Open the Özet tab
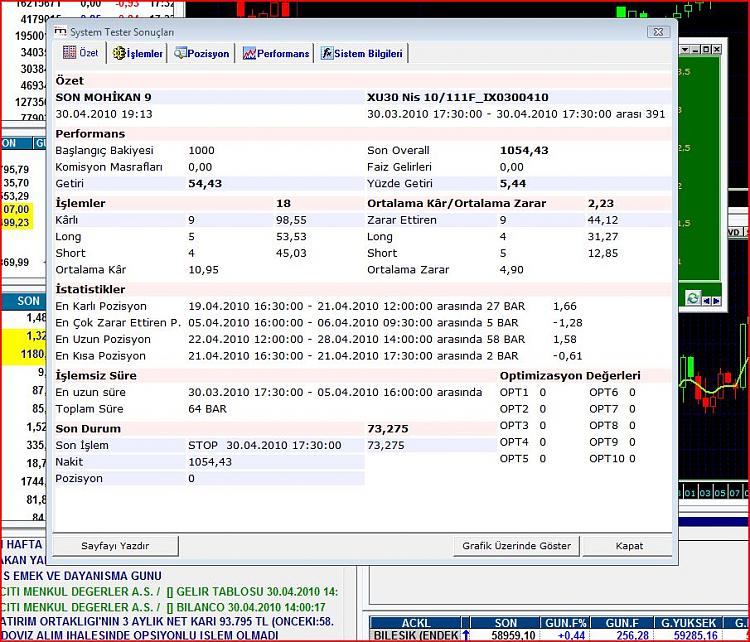750x642 pixels. click(x=82, y=53)
